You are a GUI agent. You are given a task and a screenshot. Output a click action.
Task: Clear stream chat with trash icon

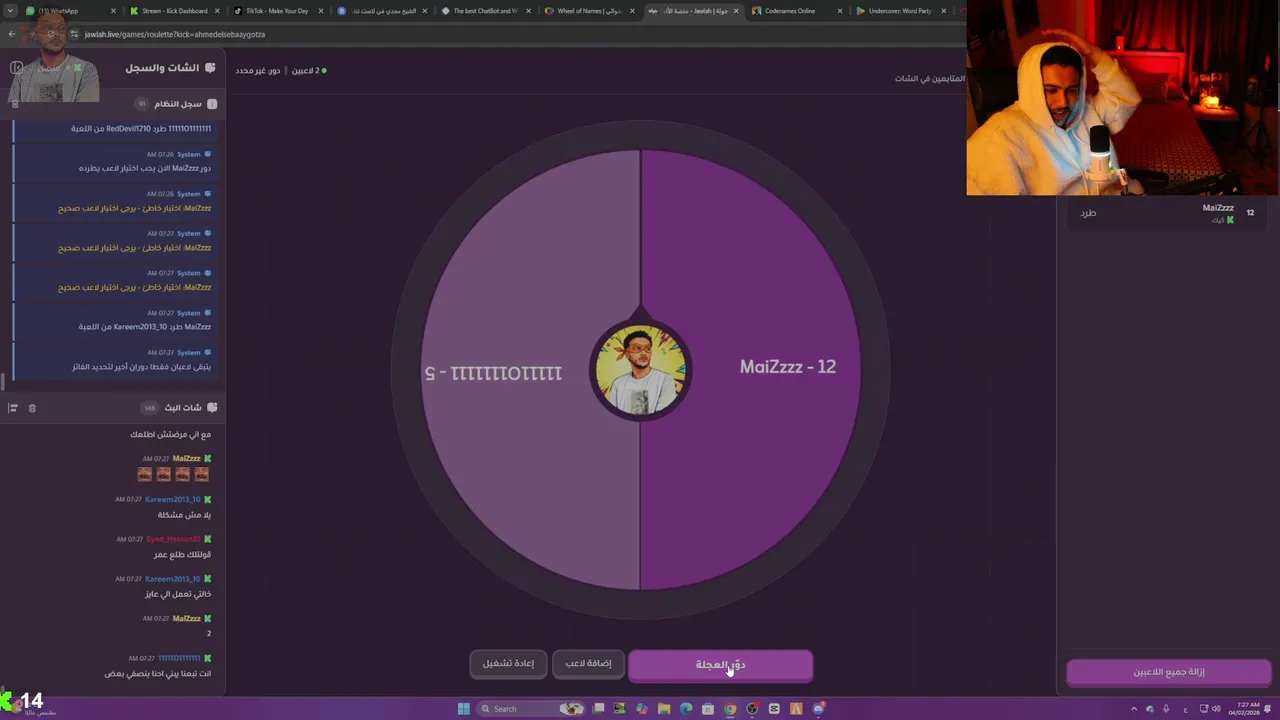pyautogui.click(x=32, y=408)
